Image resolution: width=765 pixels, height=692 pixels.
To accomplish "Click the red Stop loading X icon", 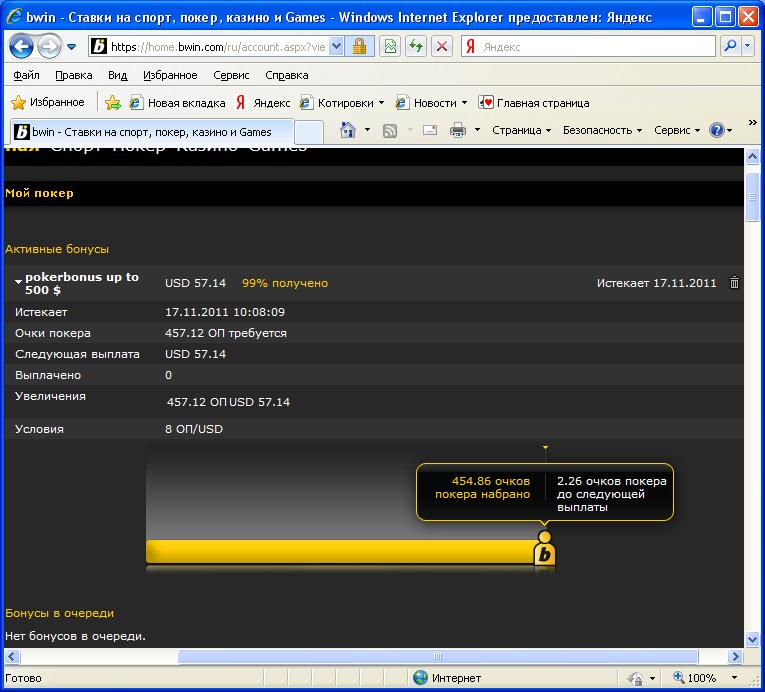I will pos(442,47).
